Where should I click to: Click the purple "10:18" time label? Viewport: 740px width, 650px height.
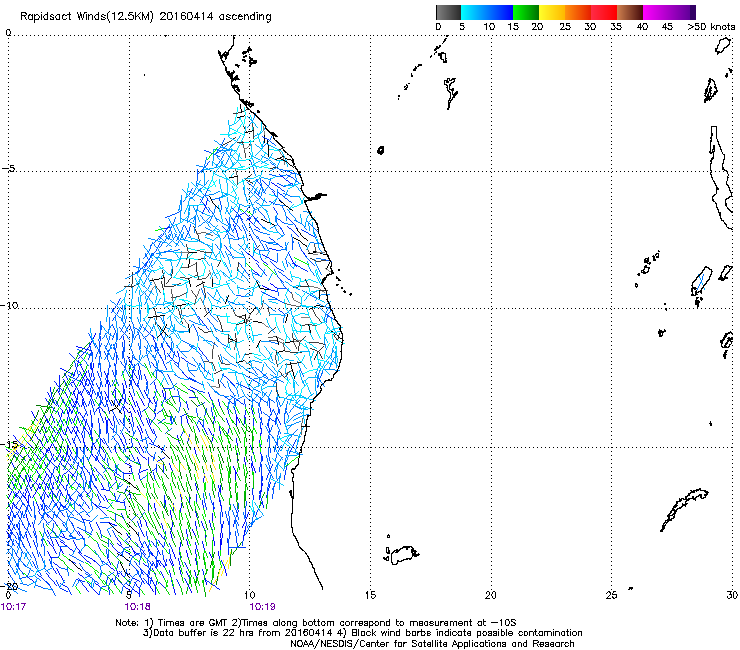137,607
